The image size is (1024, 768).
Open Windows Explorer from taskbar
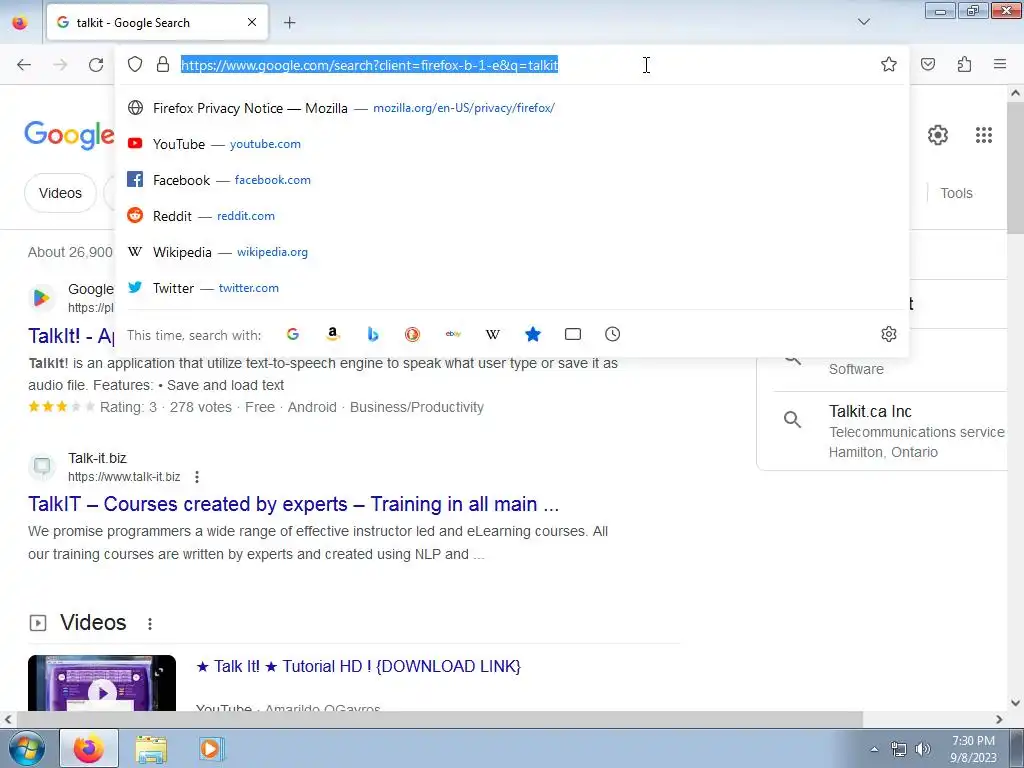pos(151,748)
